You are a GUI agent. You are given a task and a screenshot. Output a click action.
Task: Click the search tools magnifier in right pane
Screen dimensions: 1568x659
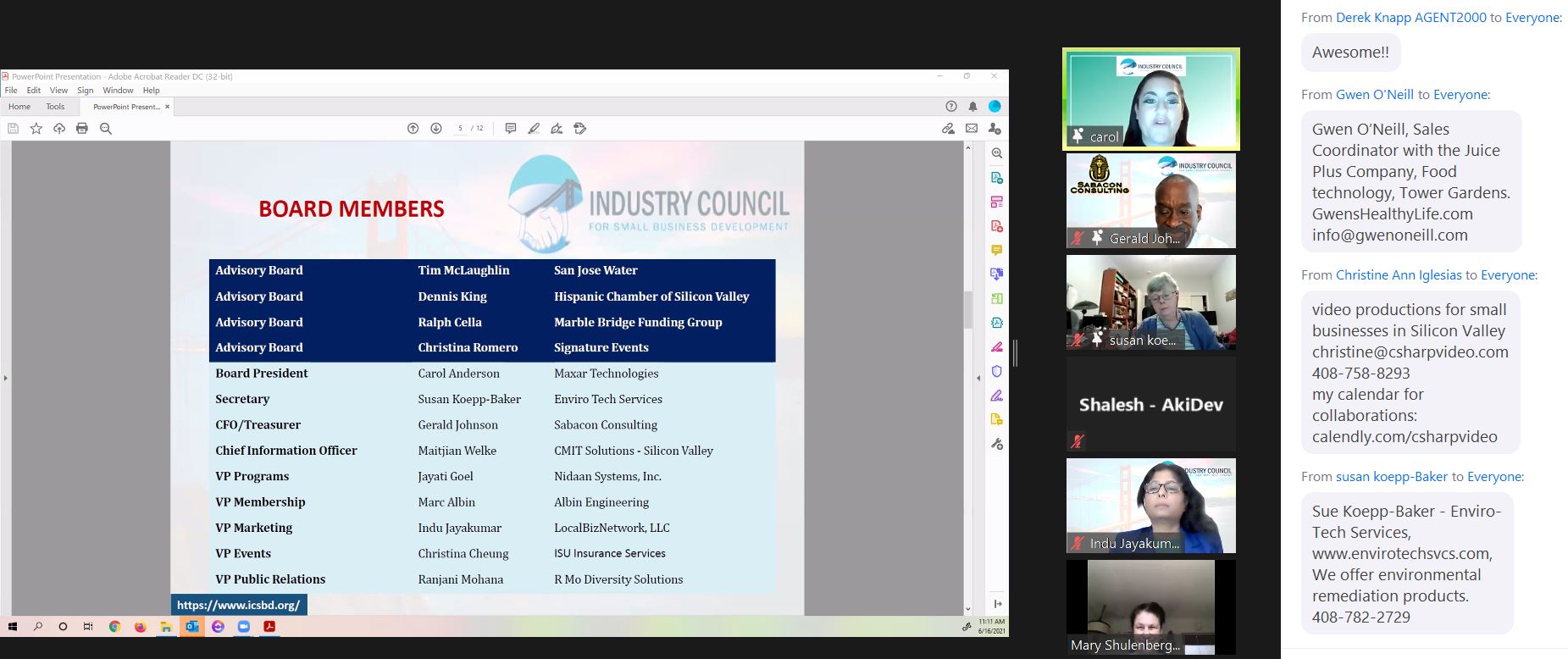click(x=997, y=153)
